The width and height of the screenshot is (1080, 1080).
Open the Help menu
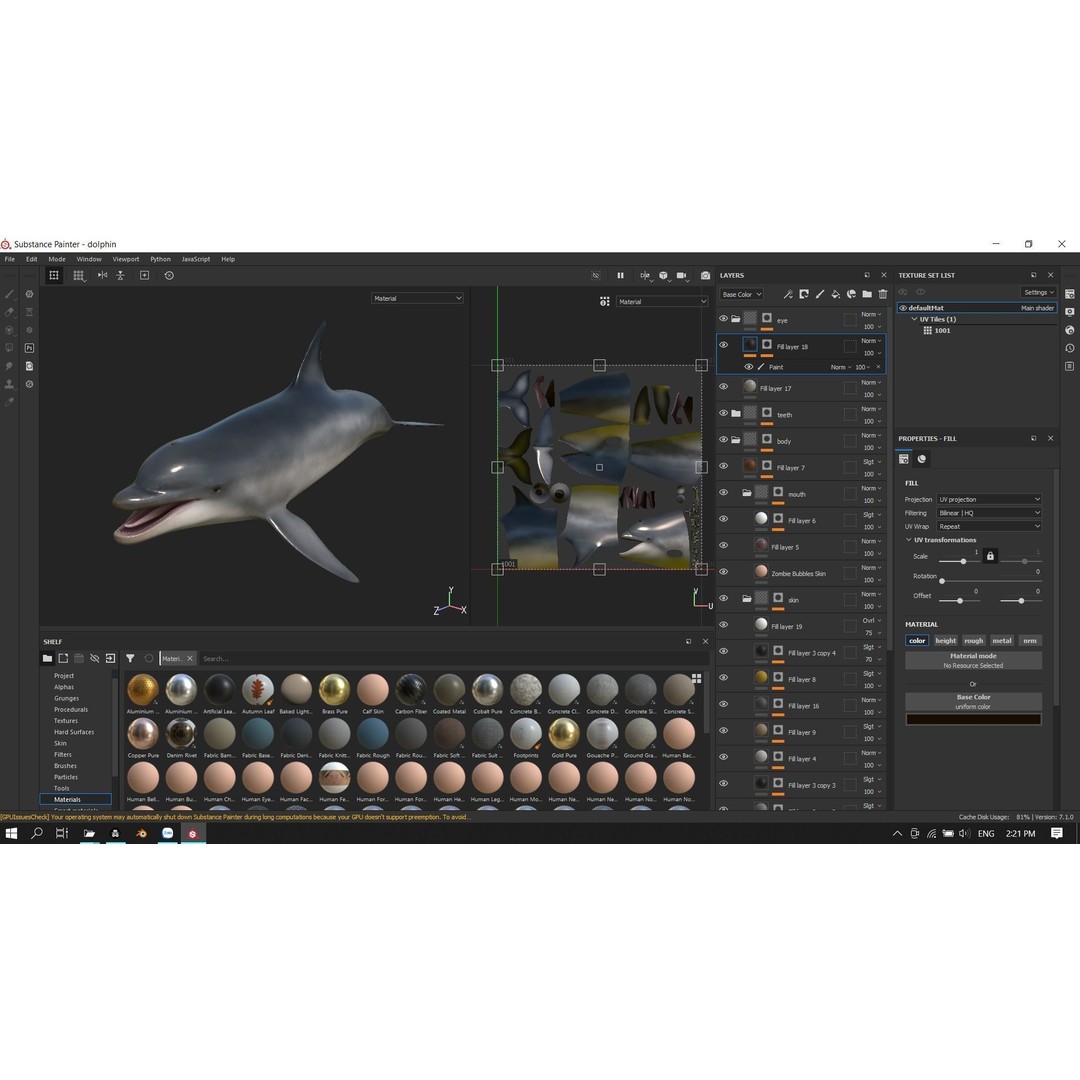point(228,259)
